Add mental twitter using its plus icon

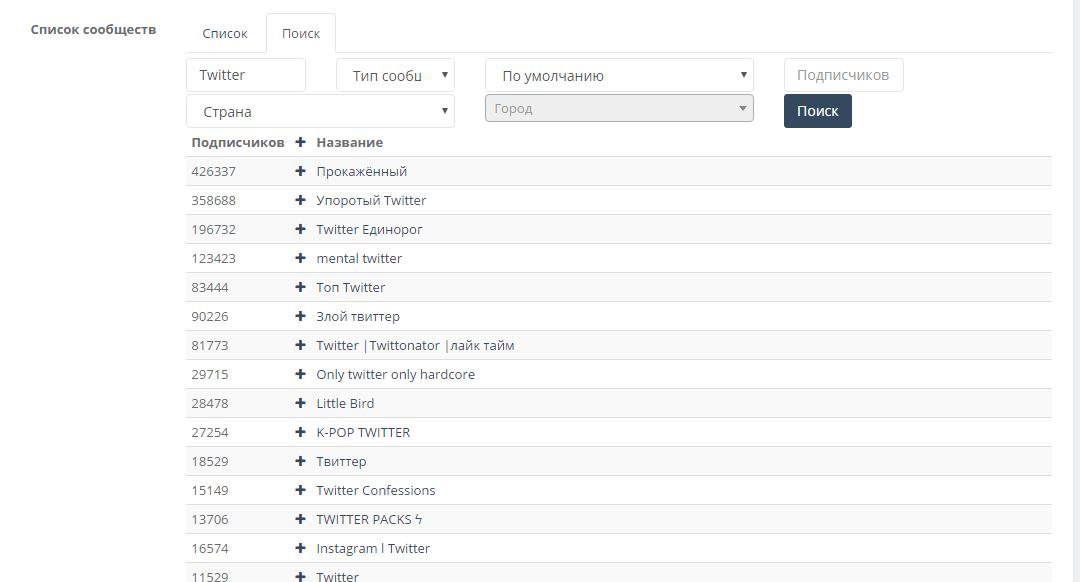[x=300, y=258]
